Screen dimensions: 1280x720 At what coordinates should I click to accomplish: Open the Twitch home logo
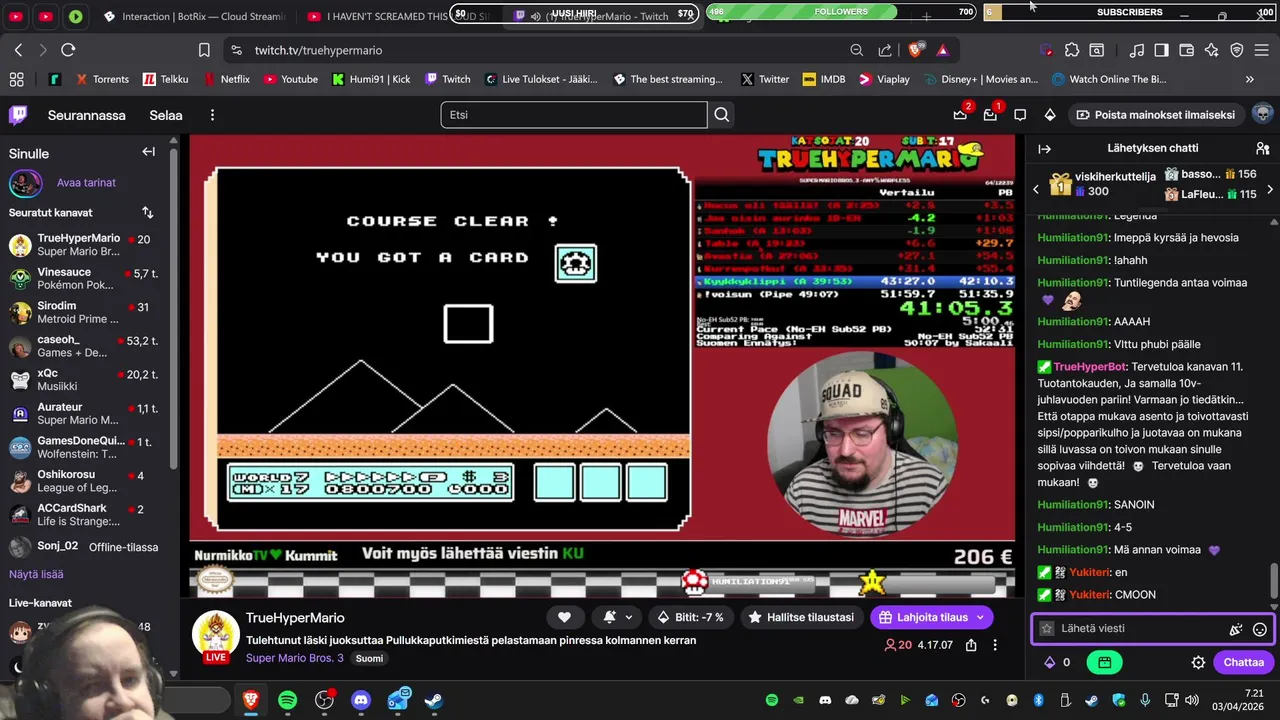pos(18,115)
